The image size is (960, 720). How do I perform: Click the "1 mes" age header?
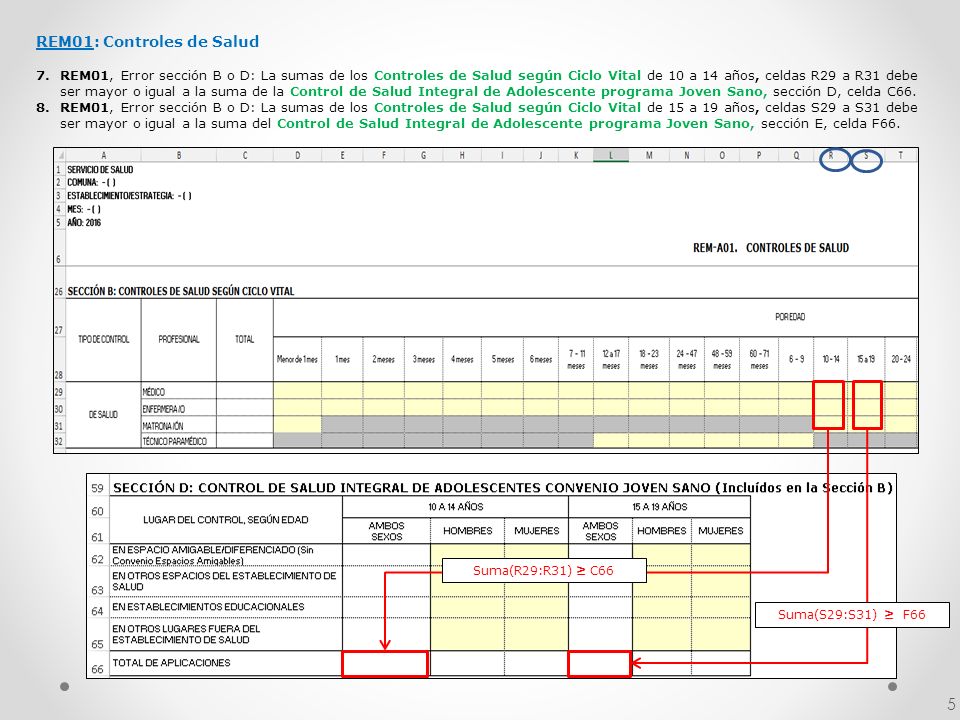342,359
